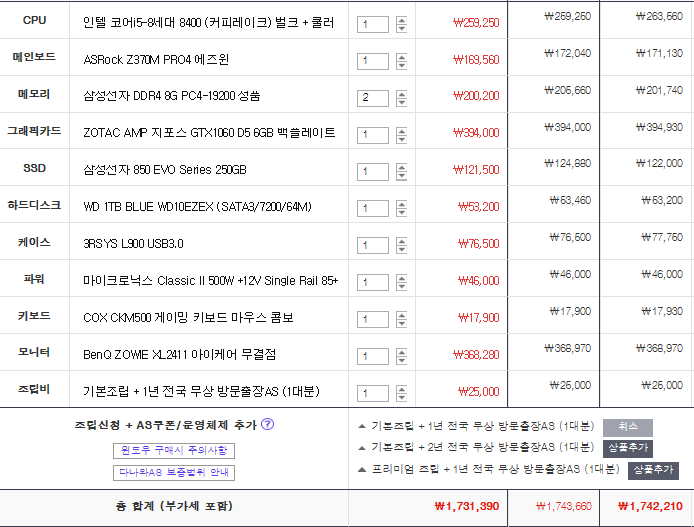The height and width of the screenshot is (527, 694).
Task: Click the 메인보드 quantity input field
Action: coord(373,62)
